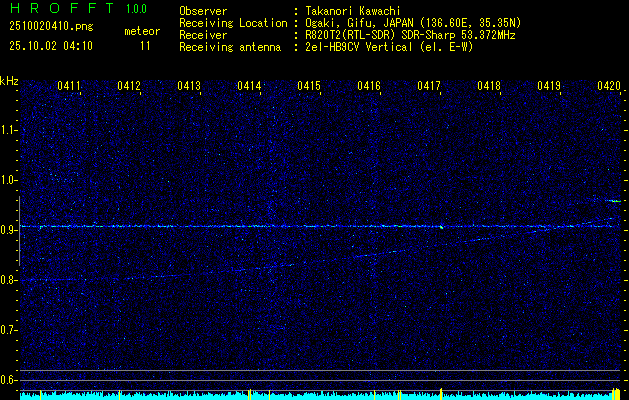Viewport: 629px width, 400px height.
Task: Select the timestamp 25.10.02 04:10
Action: [x=51, y=46]
